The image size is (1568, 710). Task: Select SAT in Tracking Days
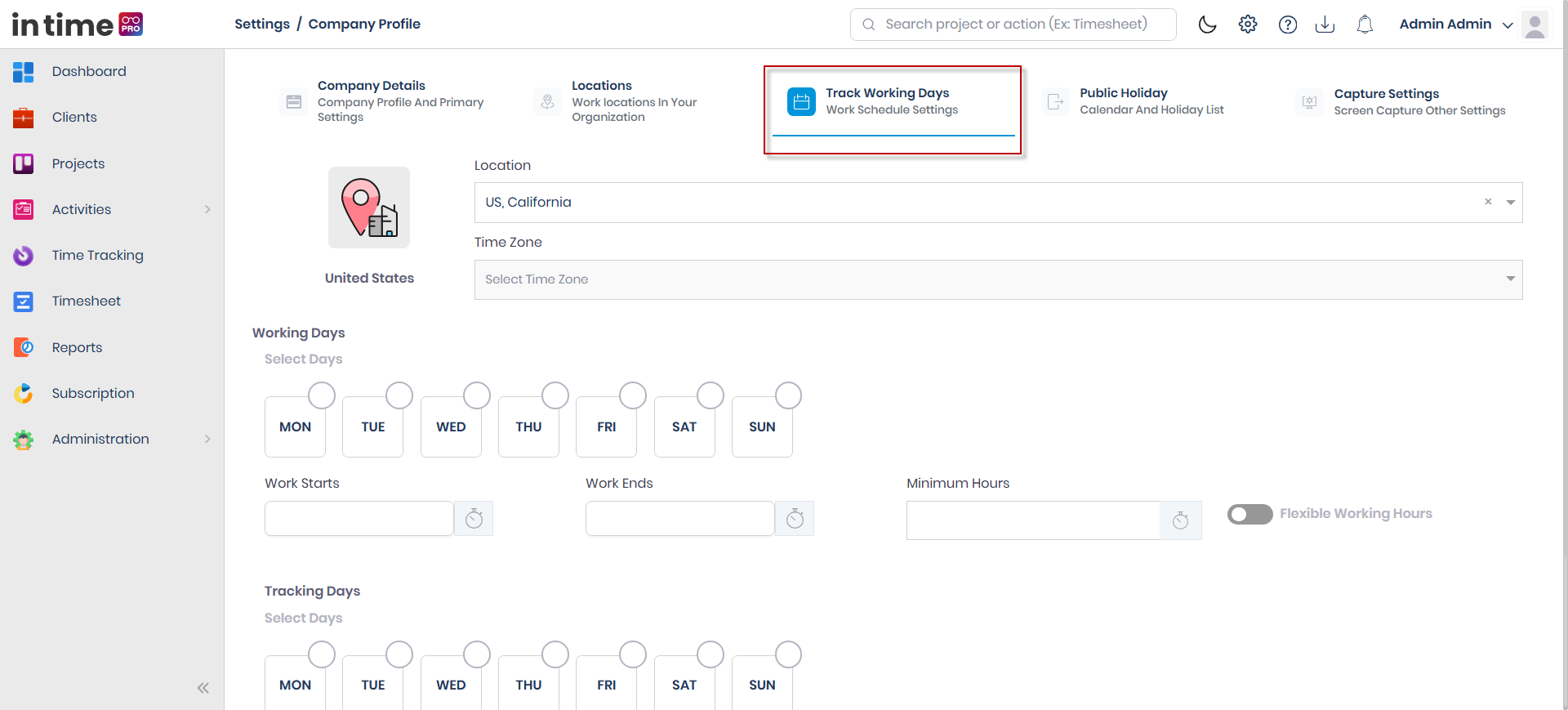[x=684, y=685]
